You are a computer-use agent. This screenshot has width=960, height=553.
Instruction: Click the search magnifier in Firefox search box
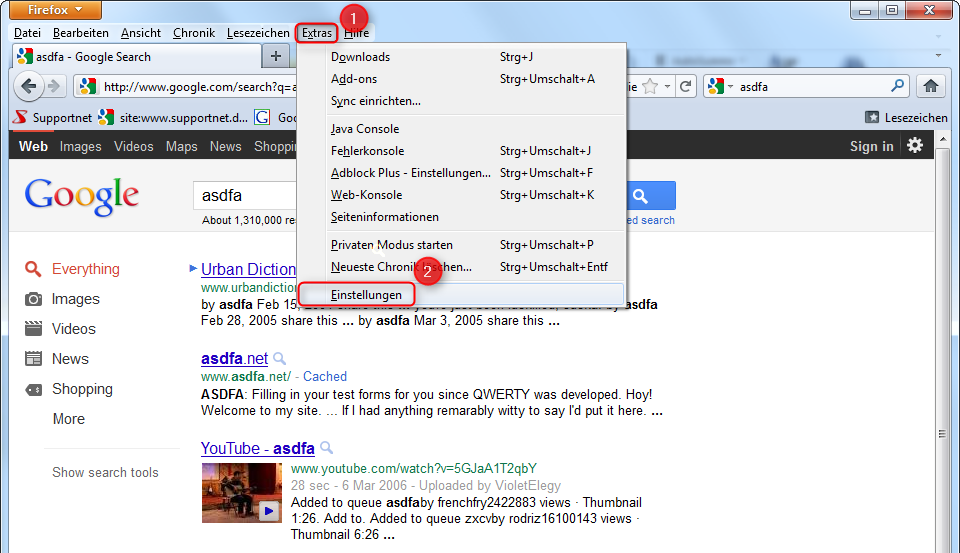coord(898,86)
